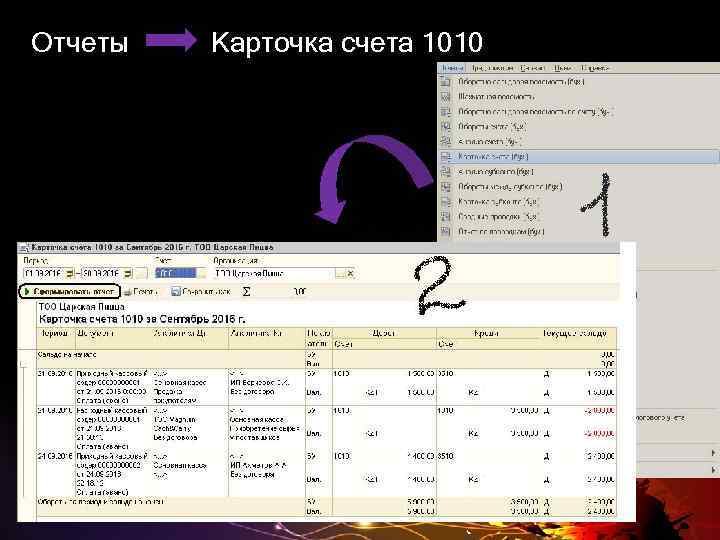Open the organization selection ellipsis button

coord(340,274)
